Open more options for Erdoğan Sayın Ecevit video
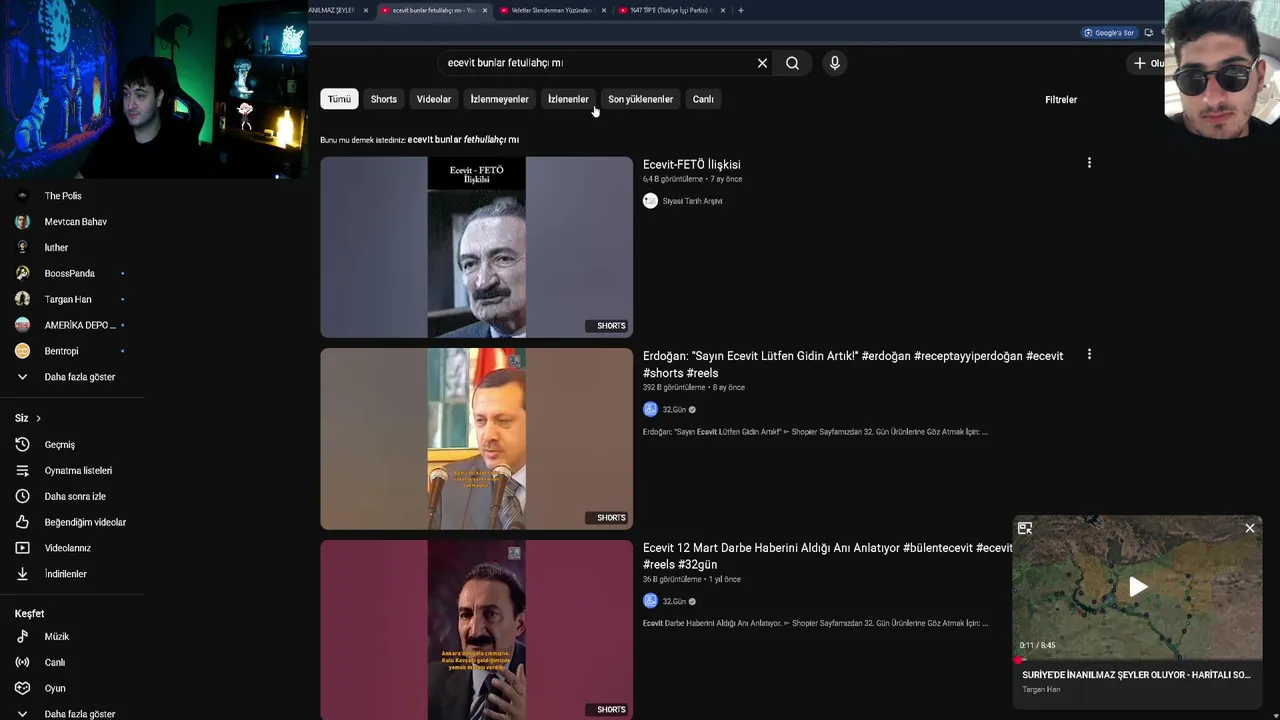 (1089, 354)
